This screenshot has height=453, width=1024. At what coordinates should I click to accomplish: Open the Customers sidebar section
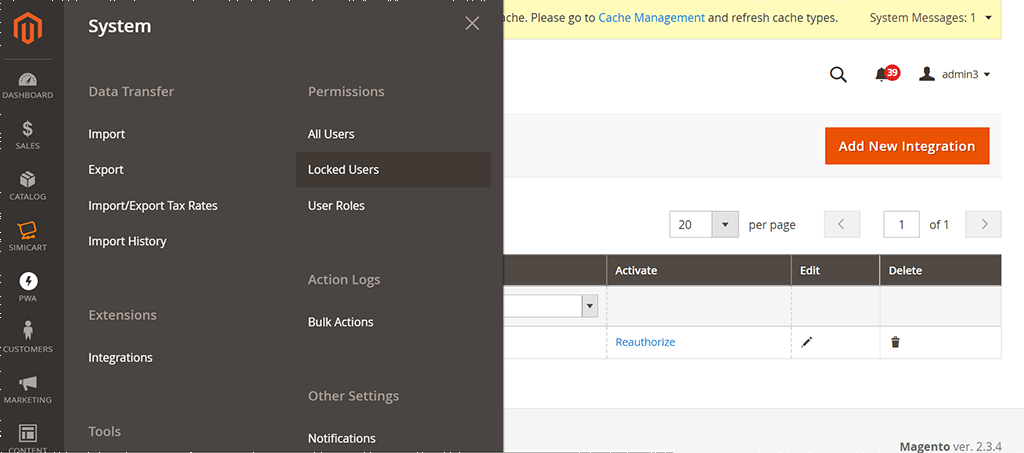pos(28,337)
